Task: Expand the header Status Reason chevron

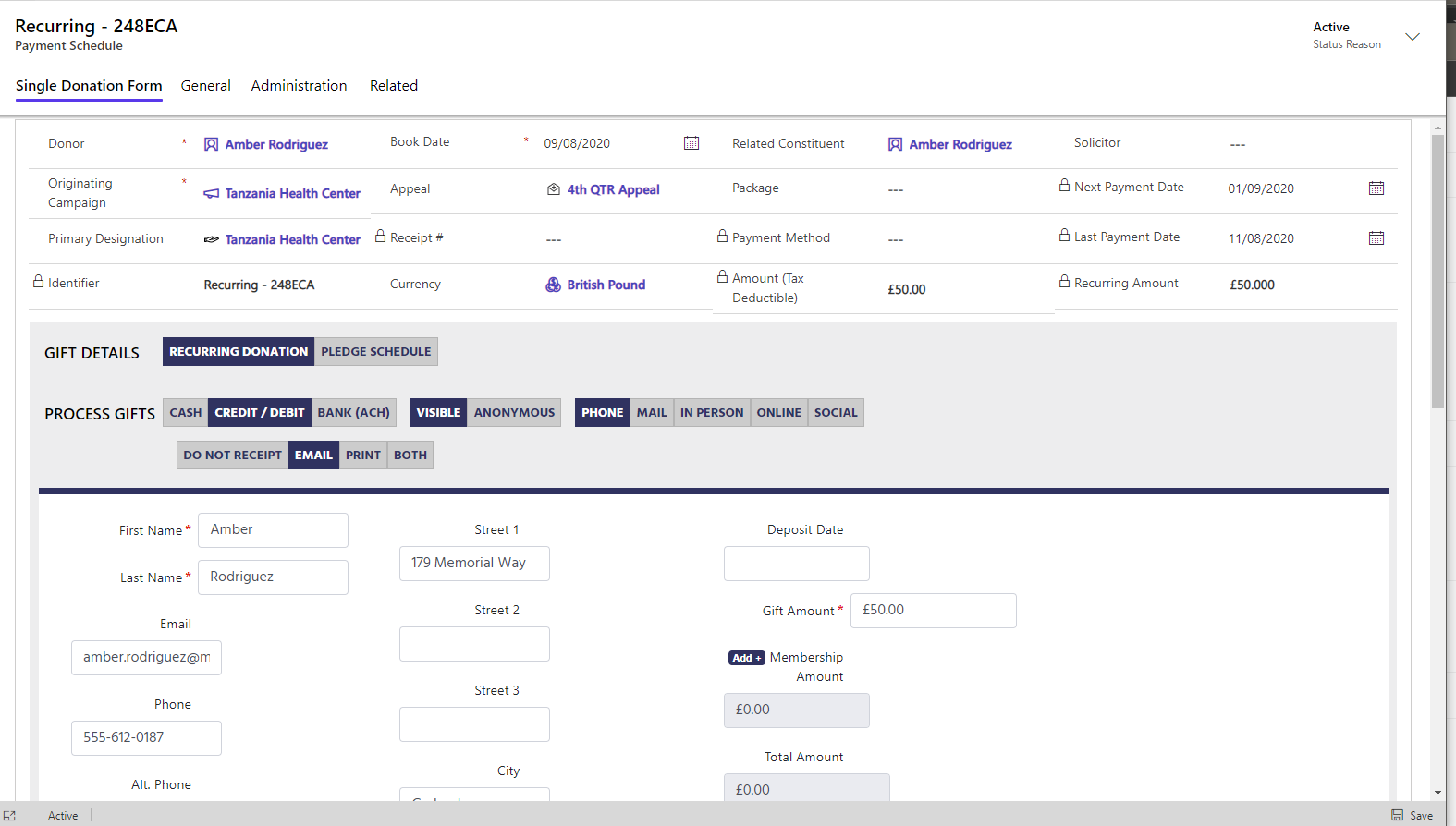Action: 1412,37
